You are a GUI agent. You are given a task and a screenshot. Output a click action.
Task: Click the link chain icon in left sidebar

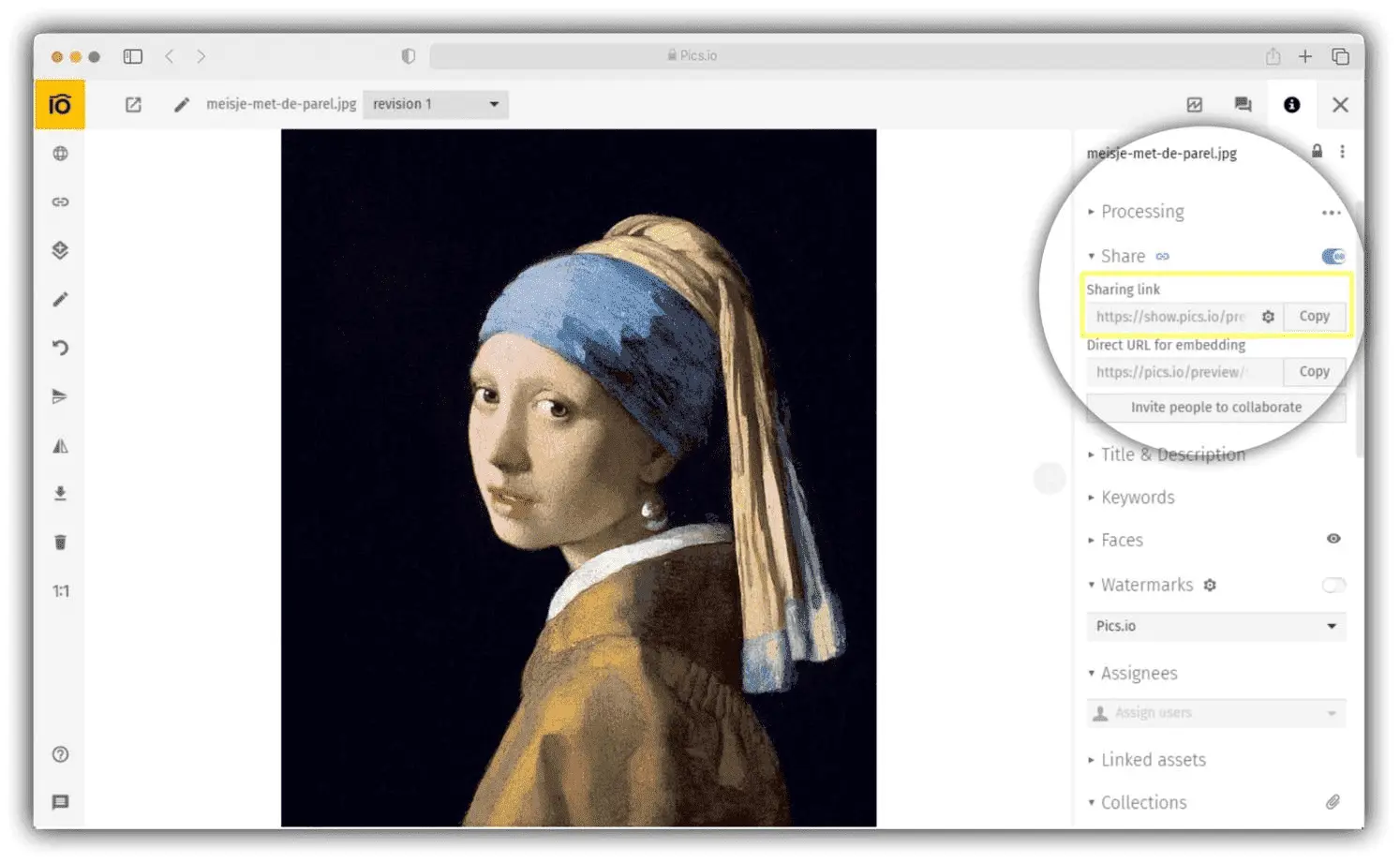(60, 201)
